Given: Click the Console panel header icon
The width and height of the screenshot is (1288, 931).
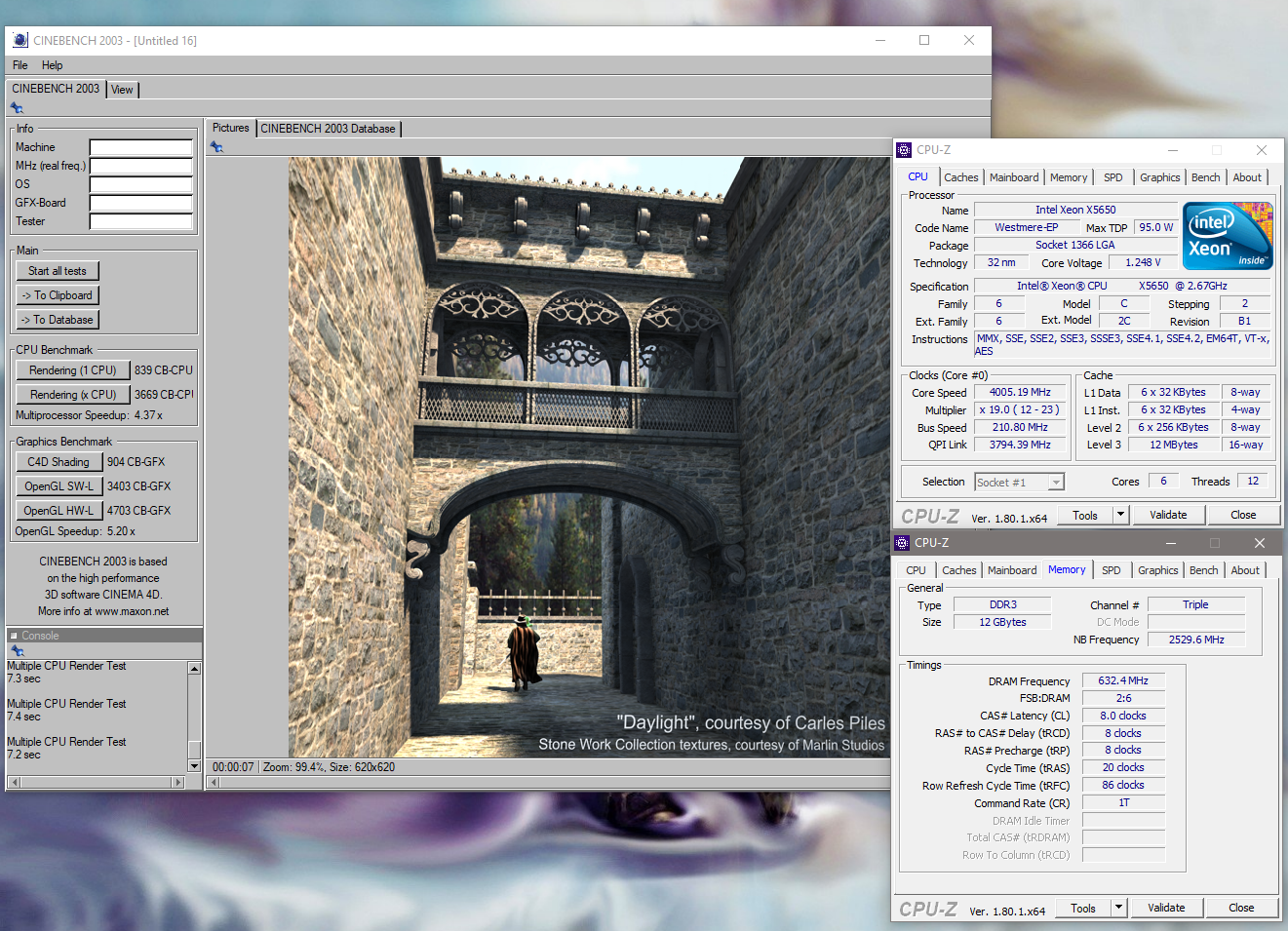Looking at the screenshot, I should point(14,636).
